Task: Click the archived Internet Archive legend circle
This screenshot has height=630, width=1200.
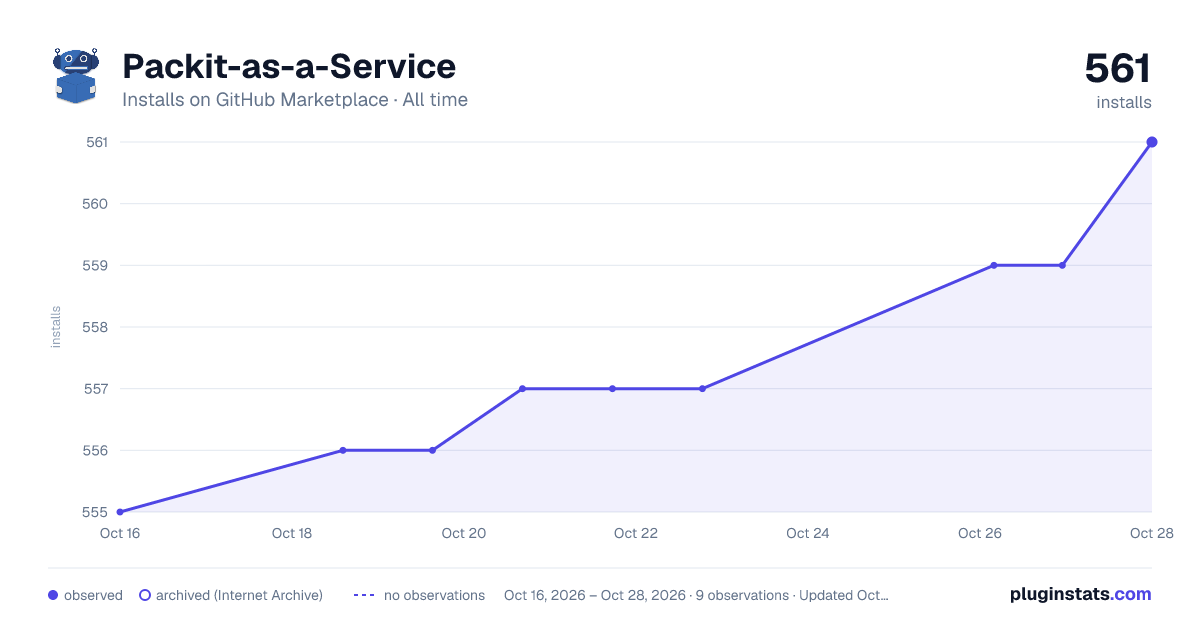Action: (x=145, y=595)
